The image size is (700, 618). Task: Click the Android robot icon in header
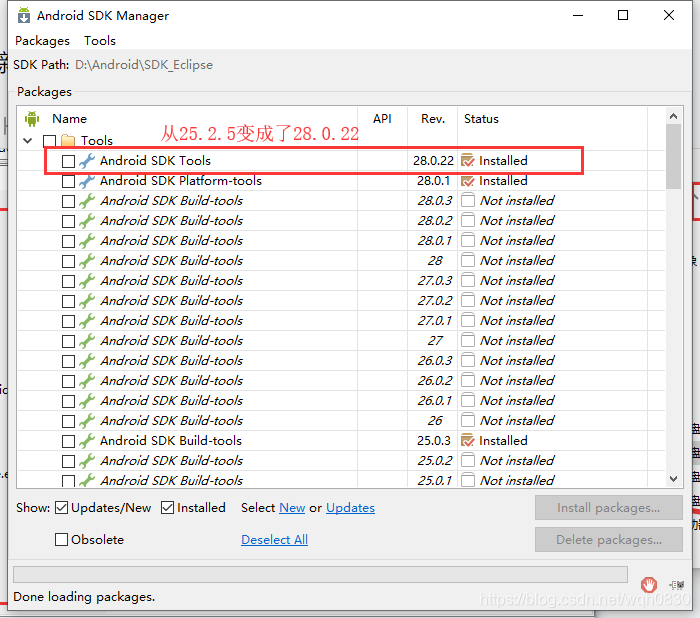(32, 119)
